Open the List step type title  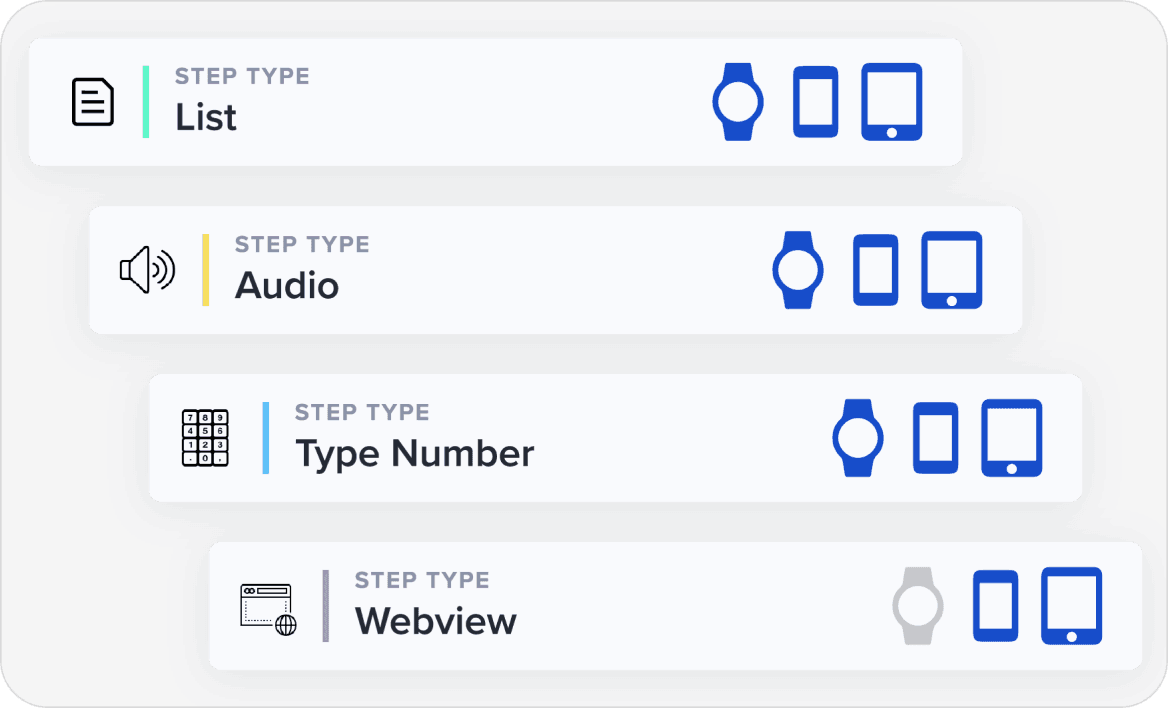tap(206, 118)
